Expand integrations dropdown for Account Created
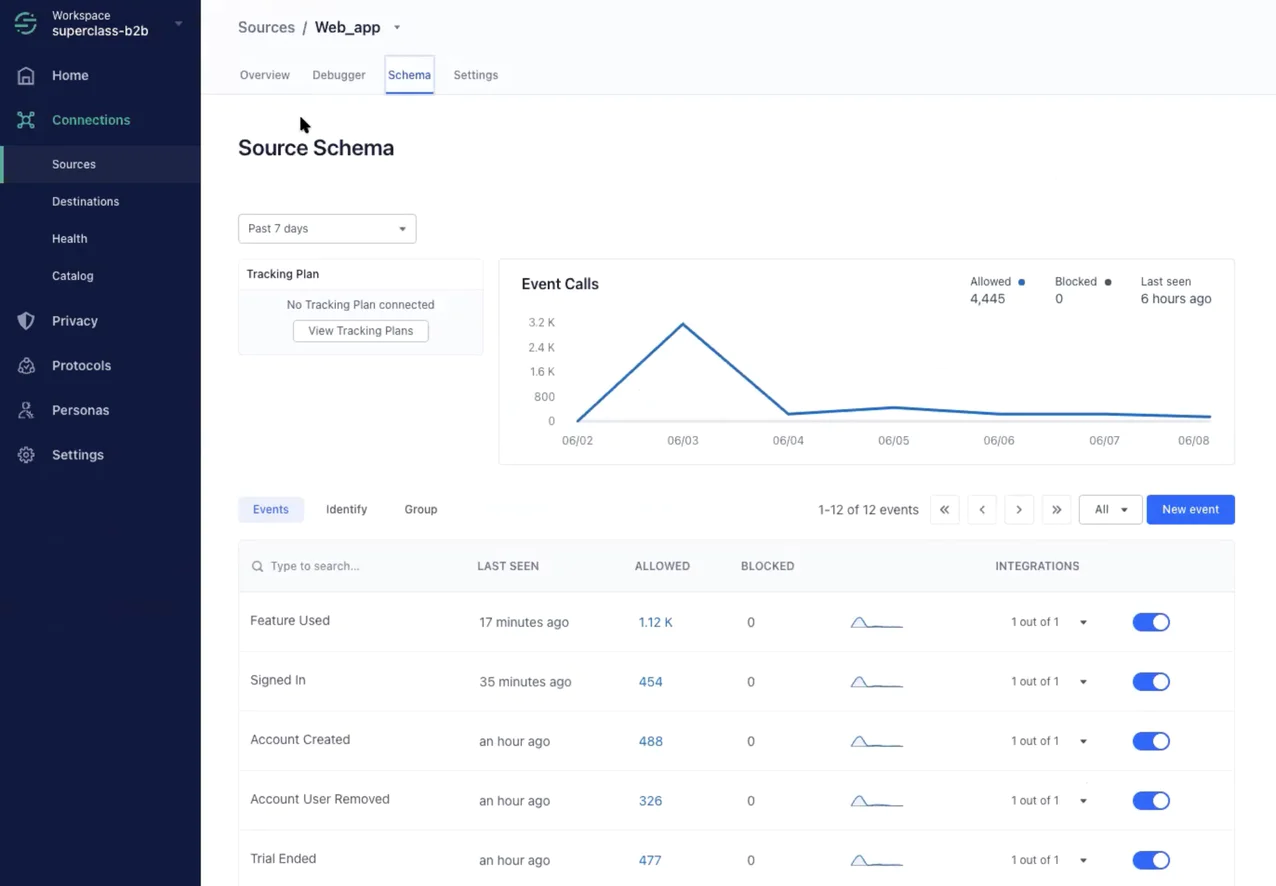Image resolution: width=1276 pixels, height=886 pixels. point(1083,742)
